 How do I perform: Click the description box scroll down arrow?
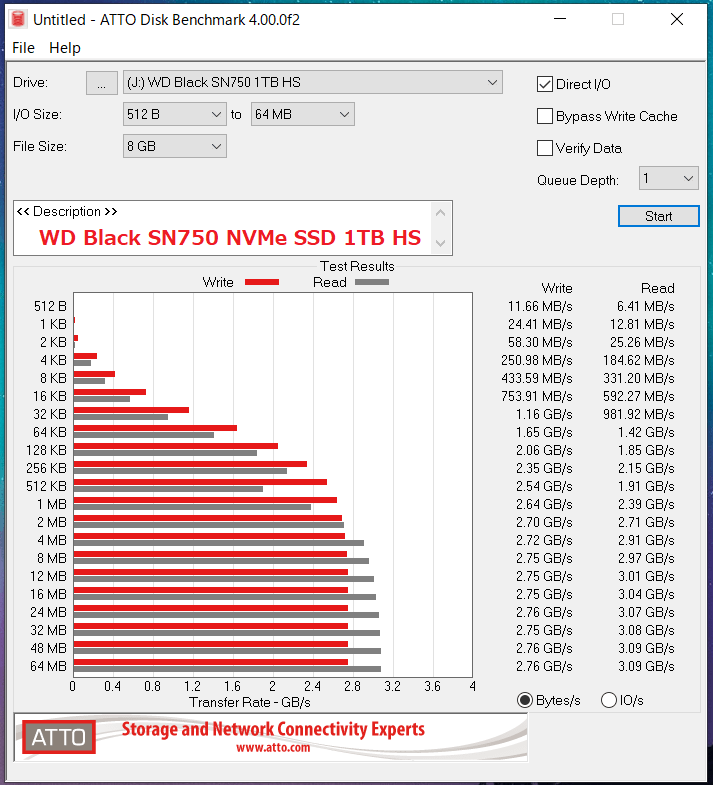pyautogui.click(x=441, y=243)
